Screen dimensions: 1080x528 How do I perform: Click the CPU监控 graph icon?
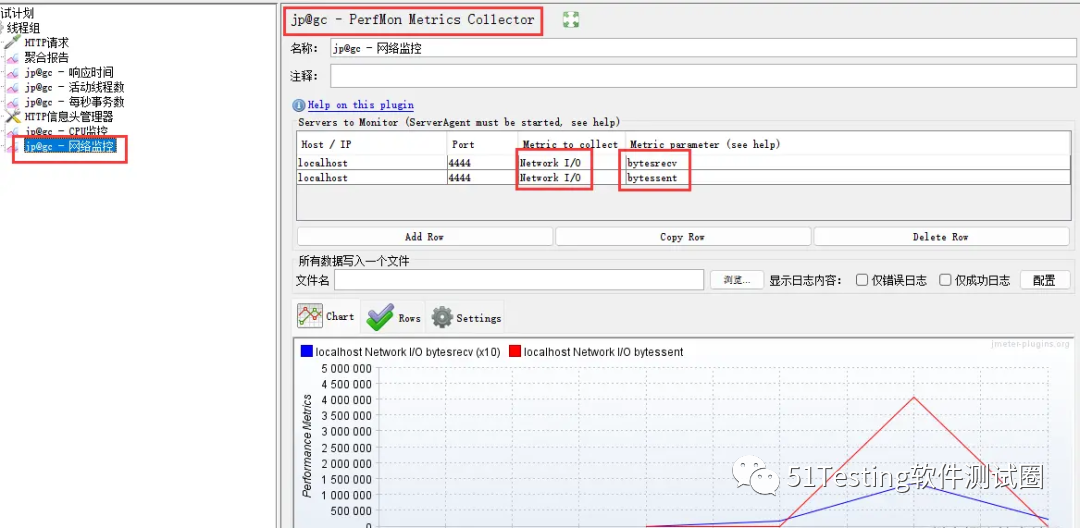[x=12, y=131]
